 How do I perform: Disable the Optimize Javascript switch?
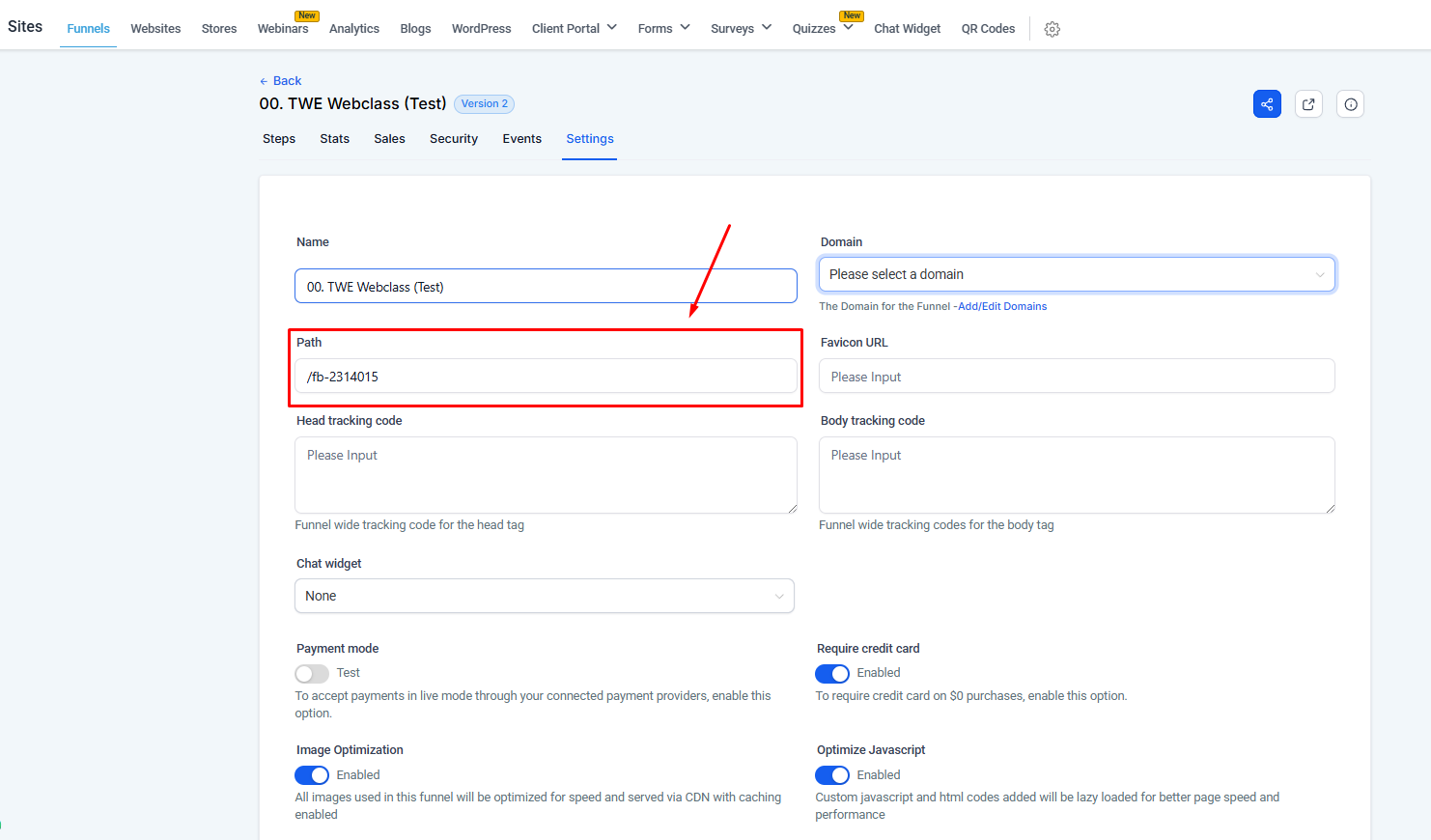click(x=832, y=775)
